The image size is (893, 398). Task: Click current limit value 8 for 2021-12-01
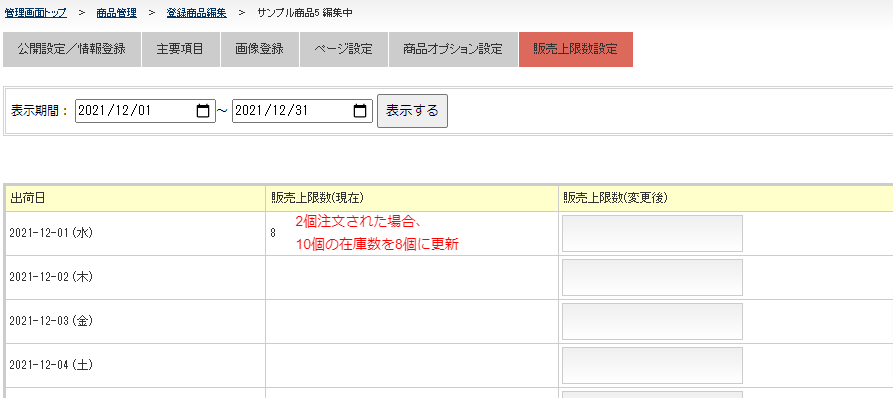click(x=273, y=233)
